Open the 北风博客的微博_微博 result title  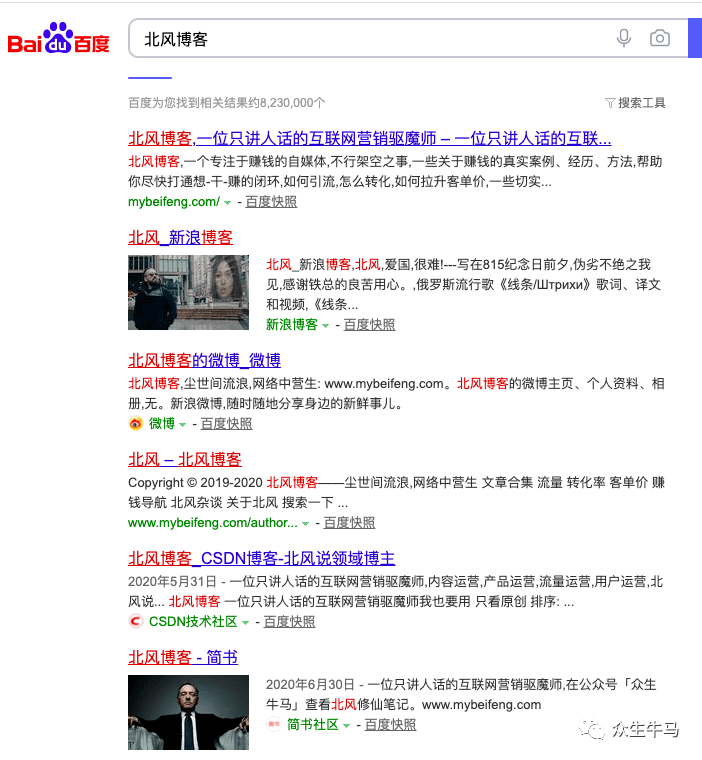point(204,360)
